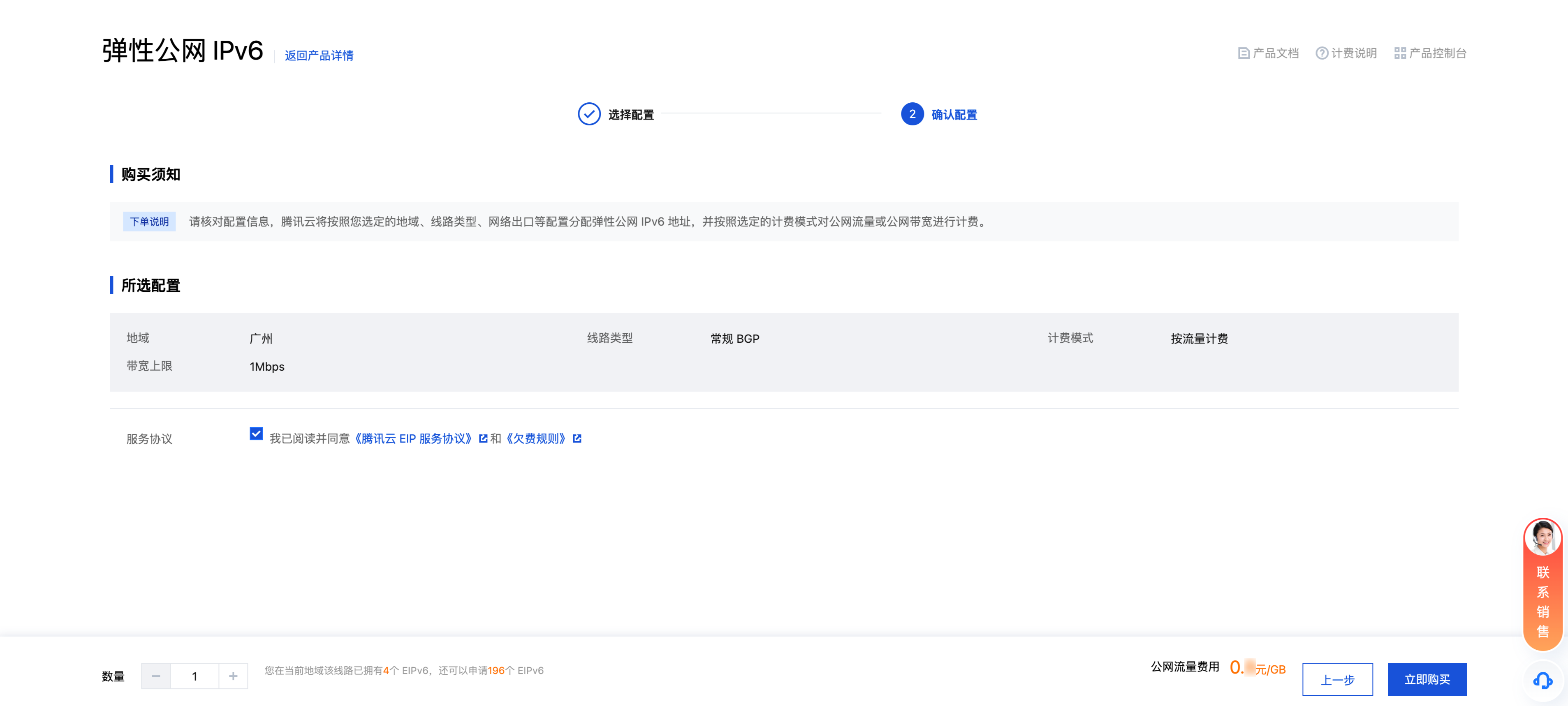1568x706 pixels.
Task: Open 计费说明 billing help
Action: (1346, 53)
